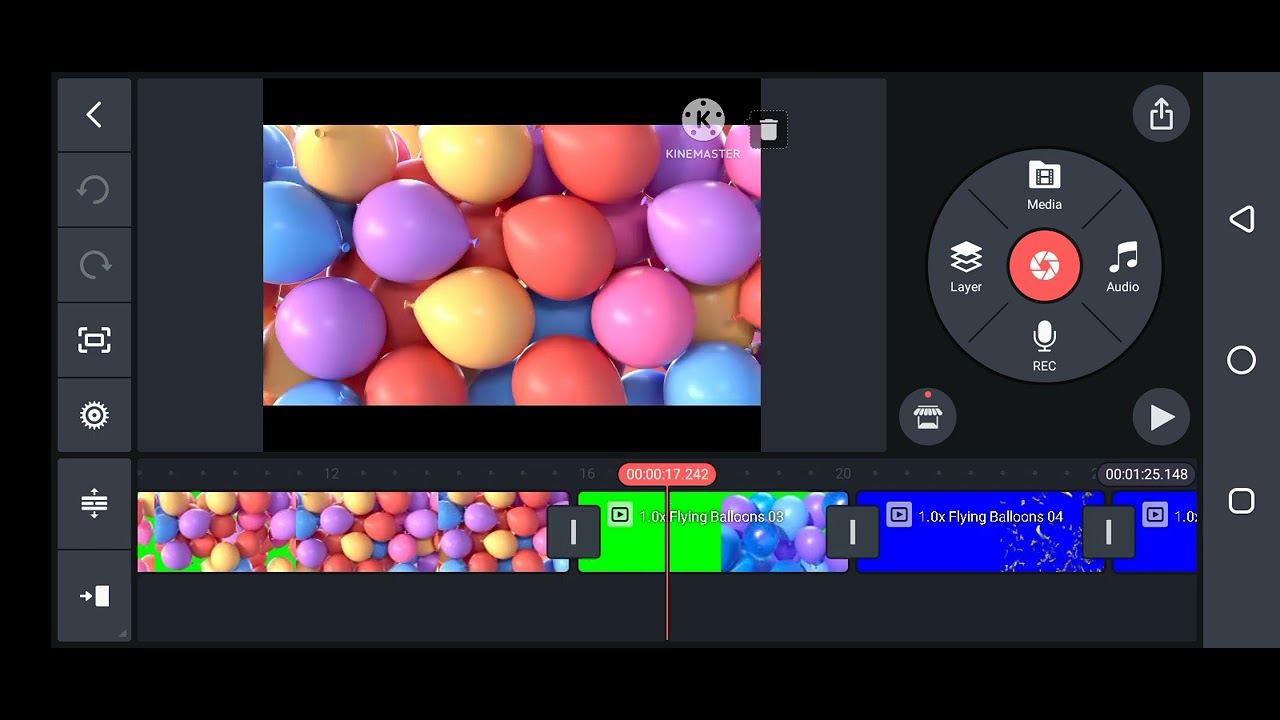This screenshot has width=1280, height=720.
Task: Expand the timeline view
Action: 94,503
